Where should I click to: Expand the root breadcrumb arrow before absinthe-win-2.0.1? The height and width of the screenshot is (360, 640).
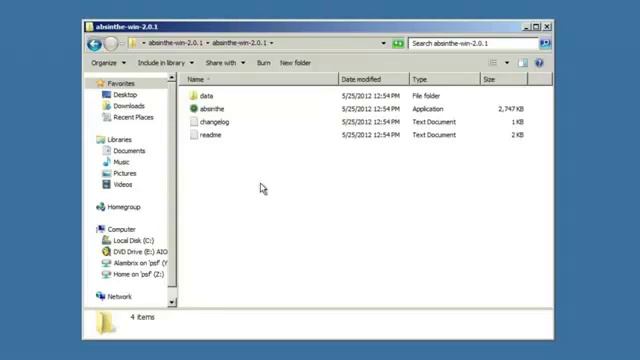pos(143,43)
